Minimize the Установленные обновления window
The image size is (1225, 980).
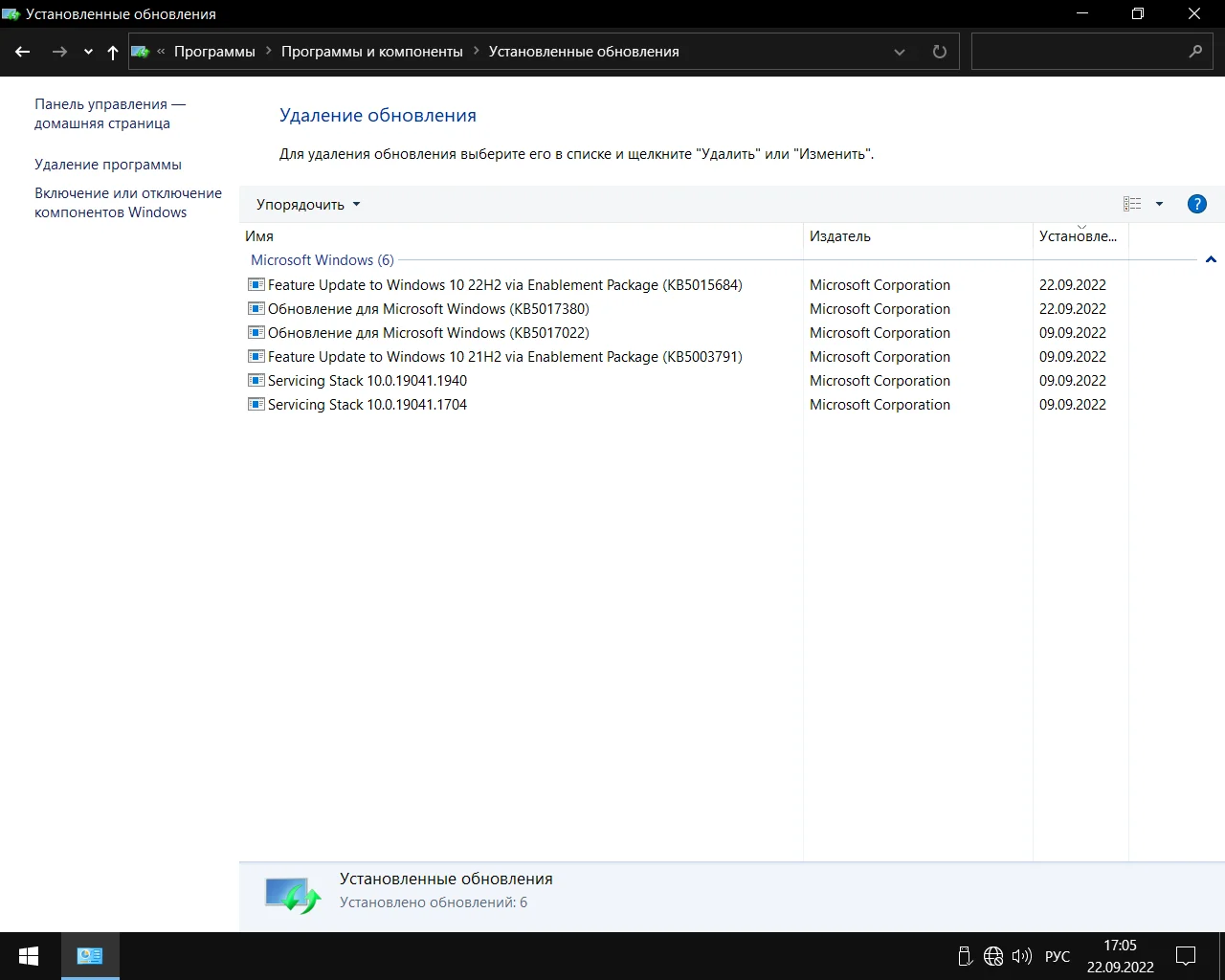[x=1082, y=14]
